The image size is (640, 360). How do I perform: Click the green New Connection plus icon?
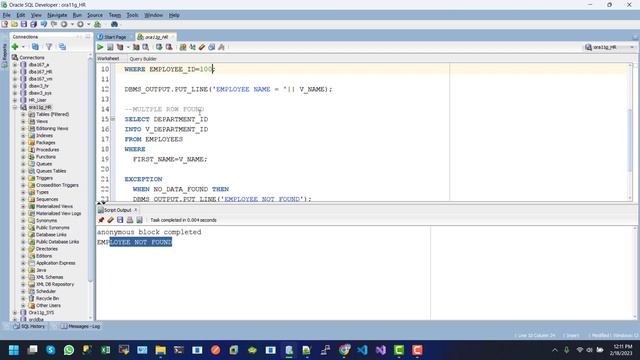point(15,47)
